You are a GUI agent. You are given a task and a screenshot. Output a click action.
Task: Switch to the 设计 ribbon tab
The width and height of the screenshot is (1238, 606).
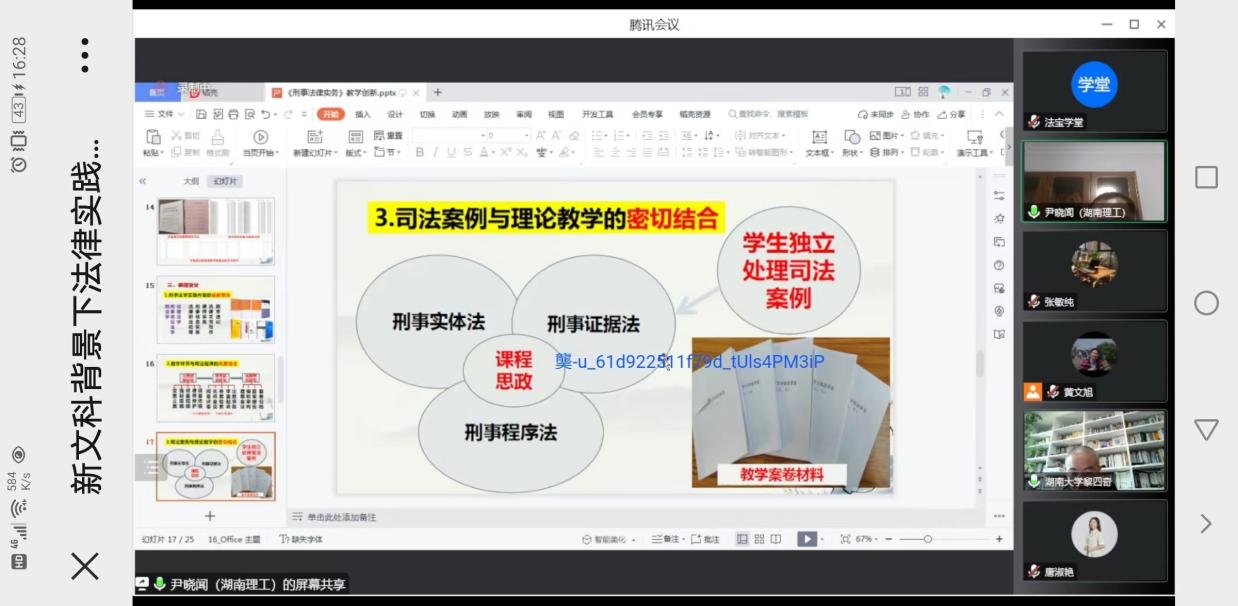point(395,114)
